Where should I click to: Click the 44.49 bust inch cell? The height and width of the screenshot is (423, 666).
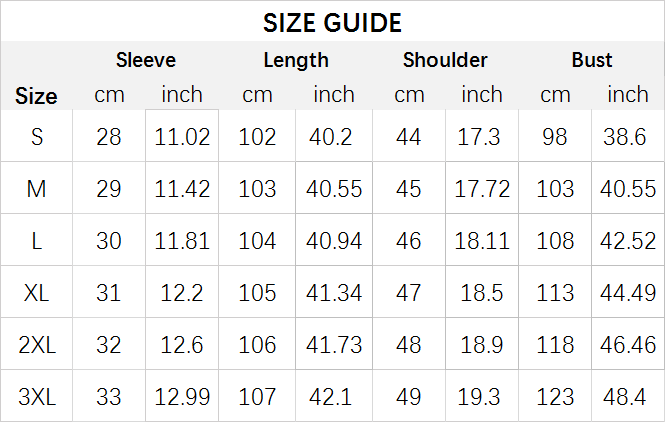[x=628, y=293]
